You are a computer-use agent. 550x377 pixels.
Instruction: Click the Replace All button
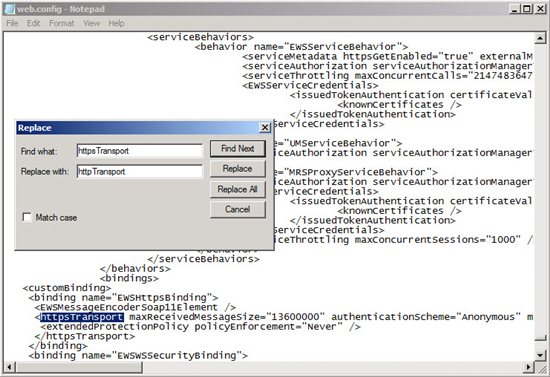pyautogui.click(x=237, y=189)
